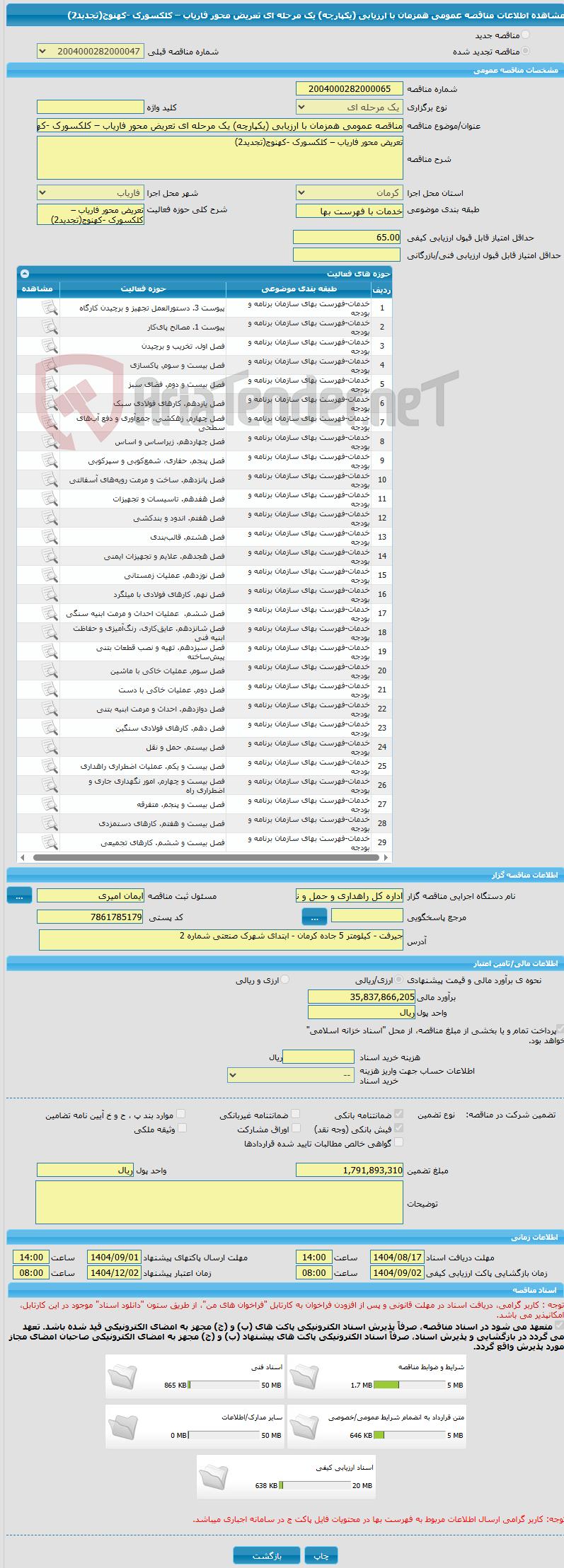Click the حداقل امتیاز فنی/بازرگانی field
Screen dimensions: 564x1568
pos(347,255)
